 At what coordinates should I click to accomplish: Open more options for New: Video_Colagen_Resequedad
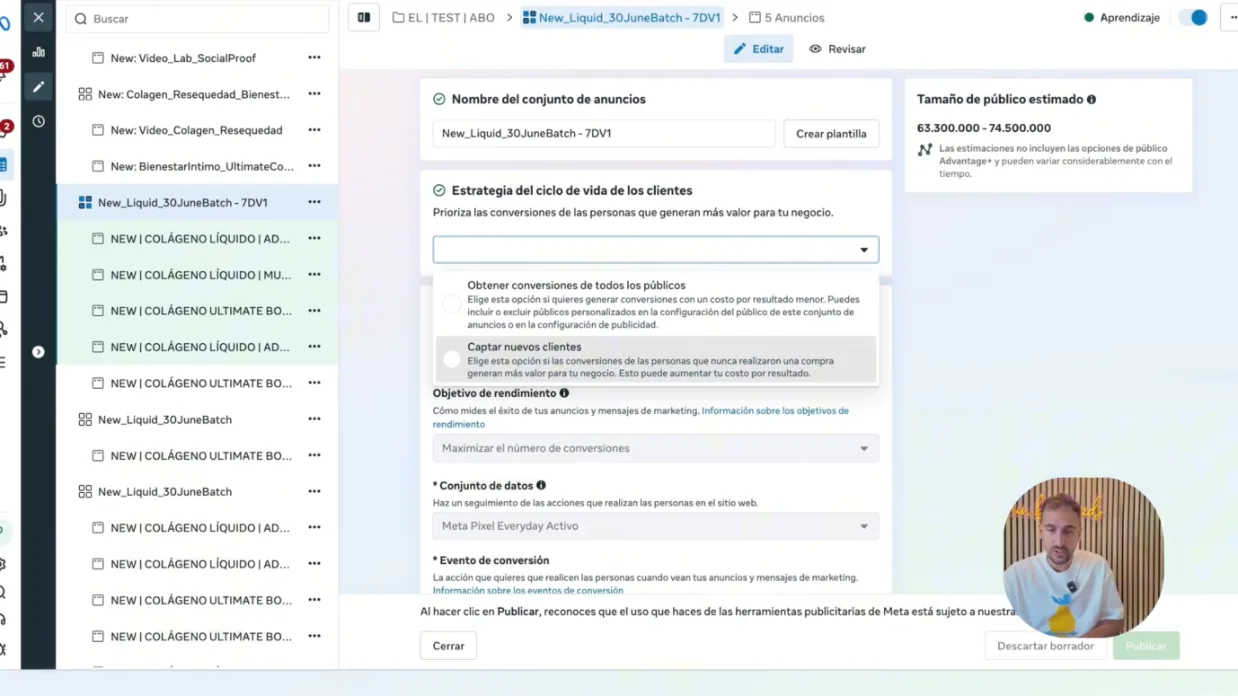(x=314, y=130)
